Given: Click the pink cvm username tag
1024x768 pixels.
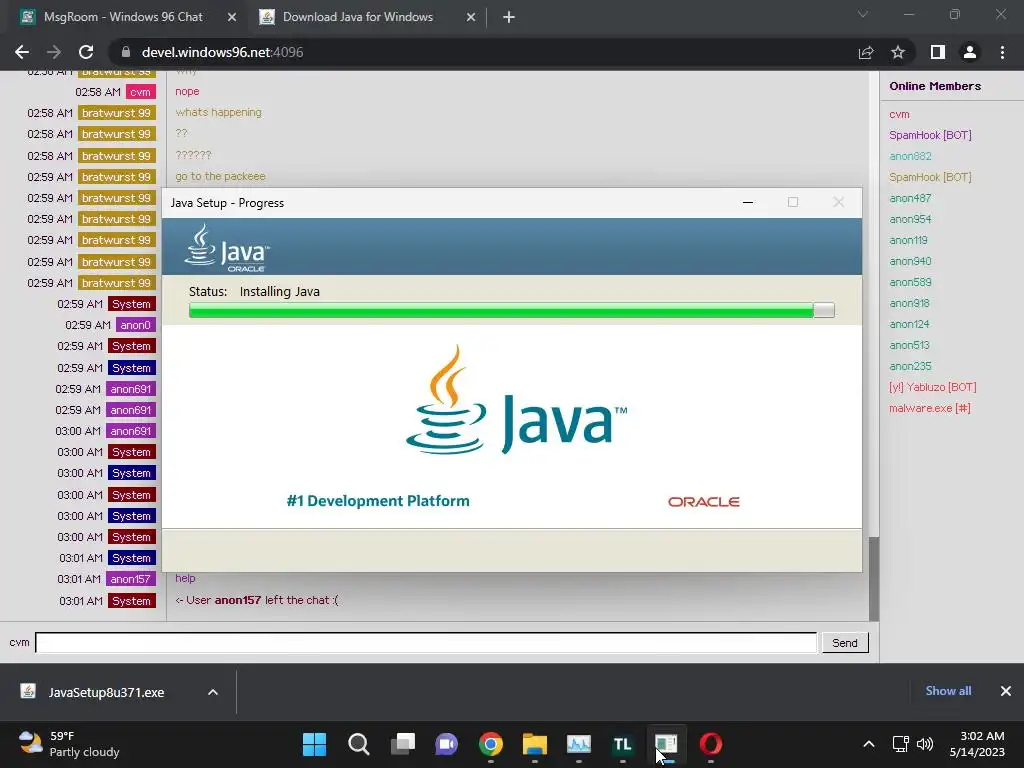Looking at the screenshot, I should click(140, 92).
